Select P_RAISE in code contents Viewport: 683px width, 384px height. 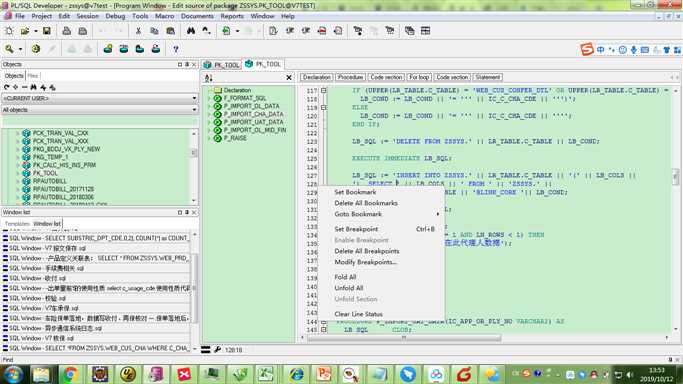235,138
